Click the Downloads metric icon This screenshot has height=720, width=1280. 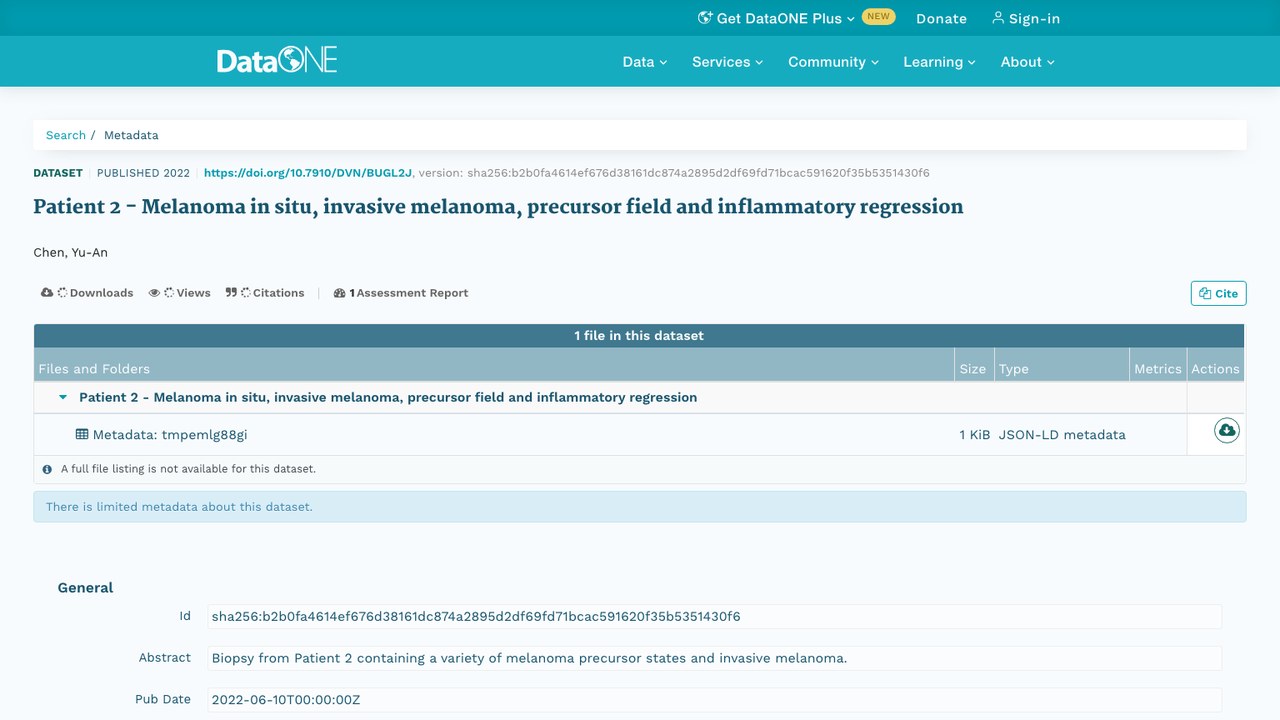tap(47, 293)
